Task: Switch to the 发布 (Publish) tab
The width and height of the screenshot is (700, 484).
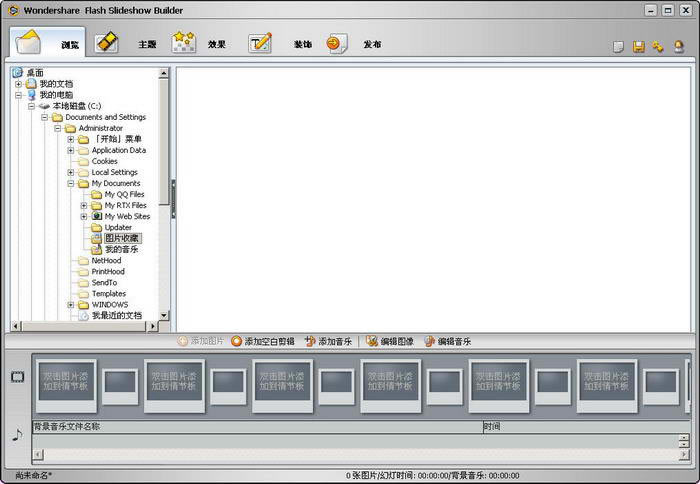Action: [x=354, y=44]
